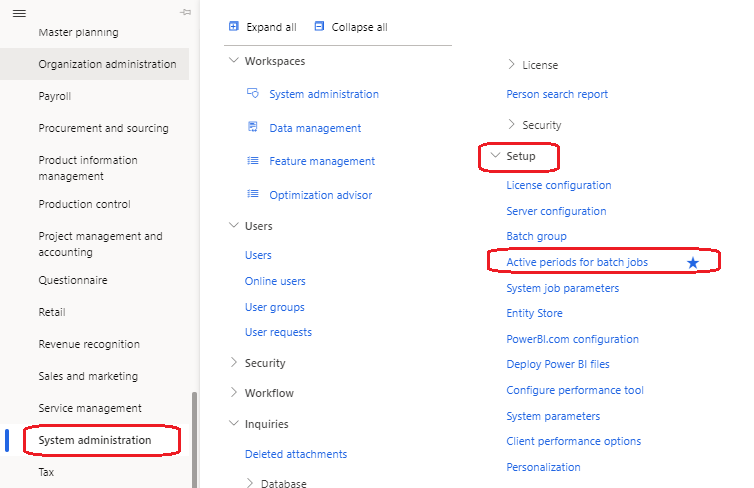Expand the Workflow group
The image size is (754, 488).
pos(234,393)
